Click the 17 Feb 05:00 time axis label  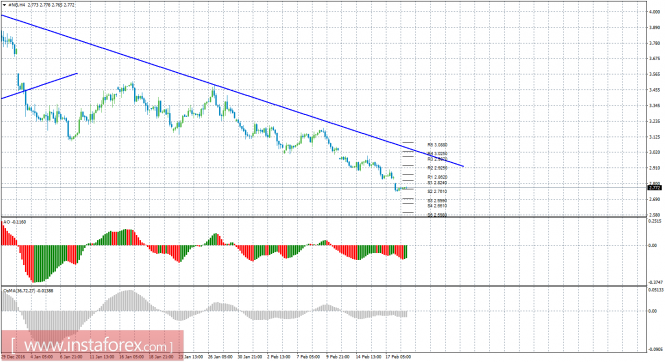pos(400,357)
